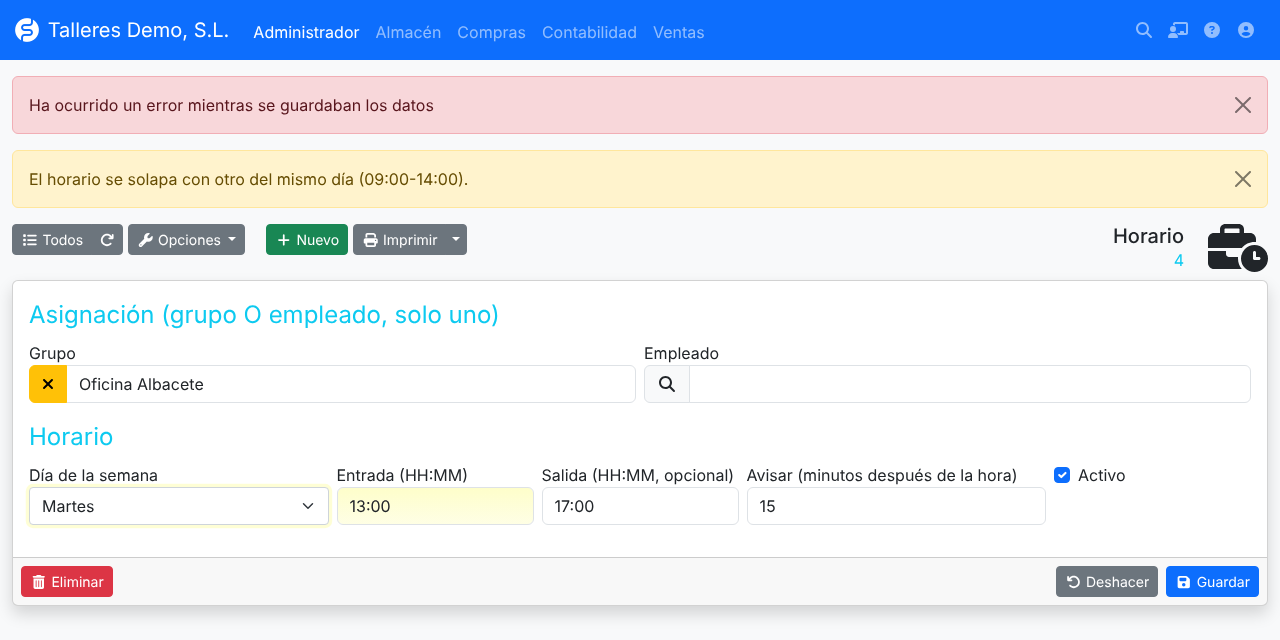1280x640 pixels.
Task: Focus the Avisar minutes field
Action: point(896,506)
